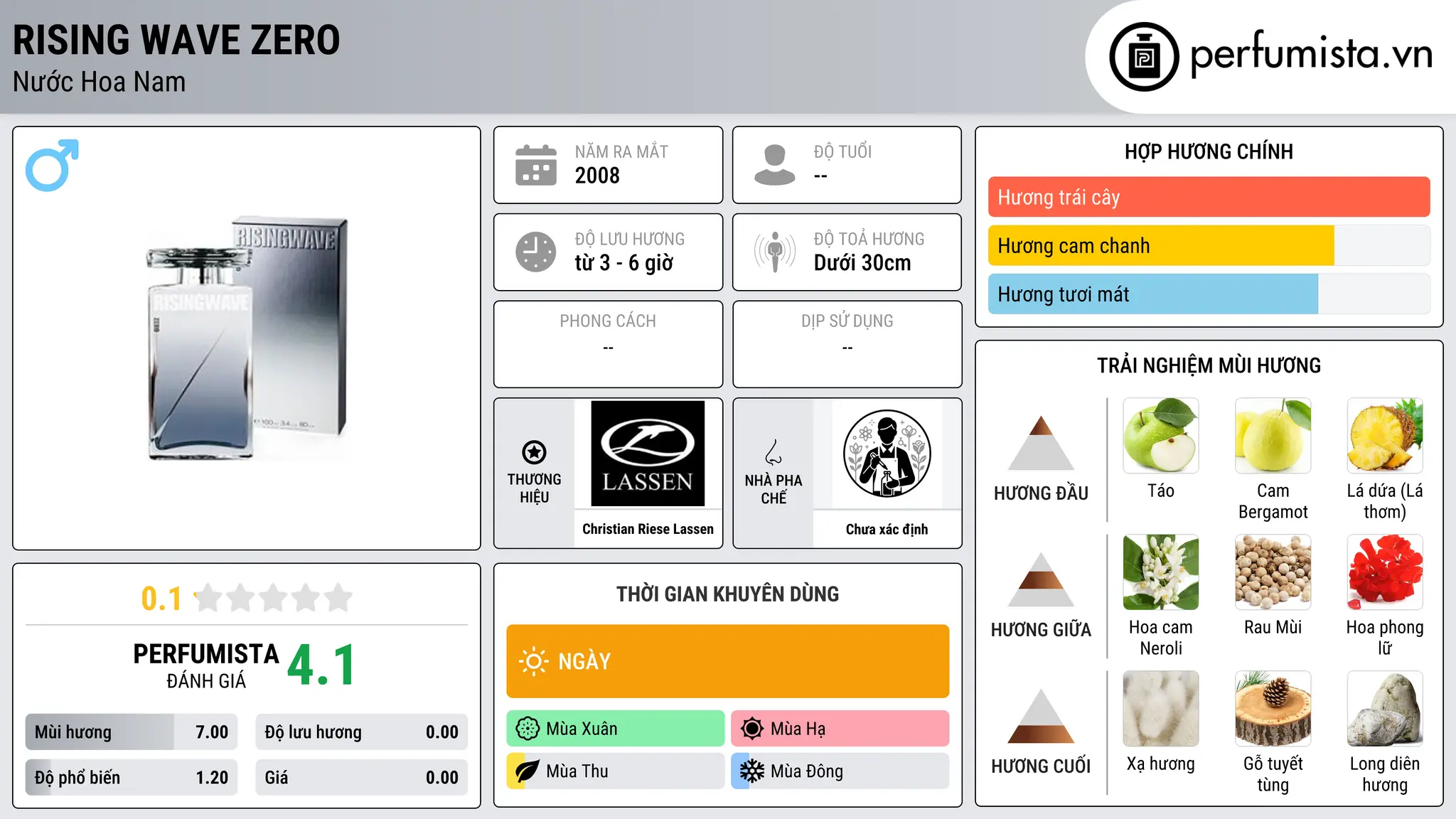The width and height of the screenshot is (1456, 819).
Task: Click the Độ lưu hương 0.00 score bar
Action: (x=362, y=732)
